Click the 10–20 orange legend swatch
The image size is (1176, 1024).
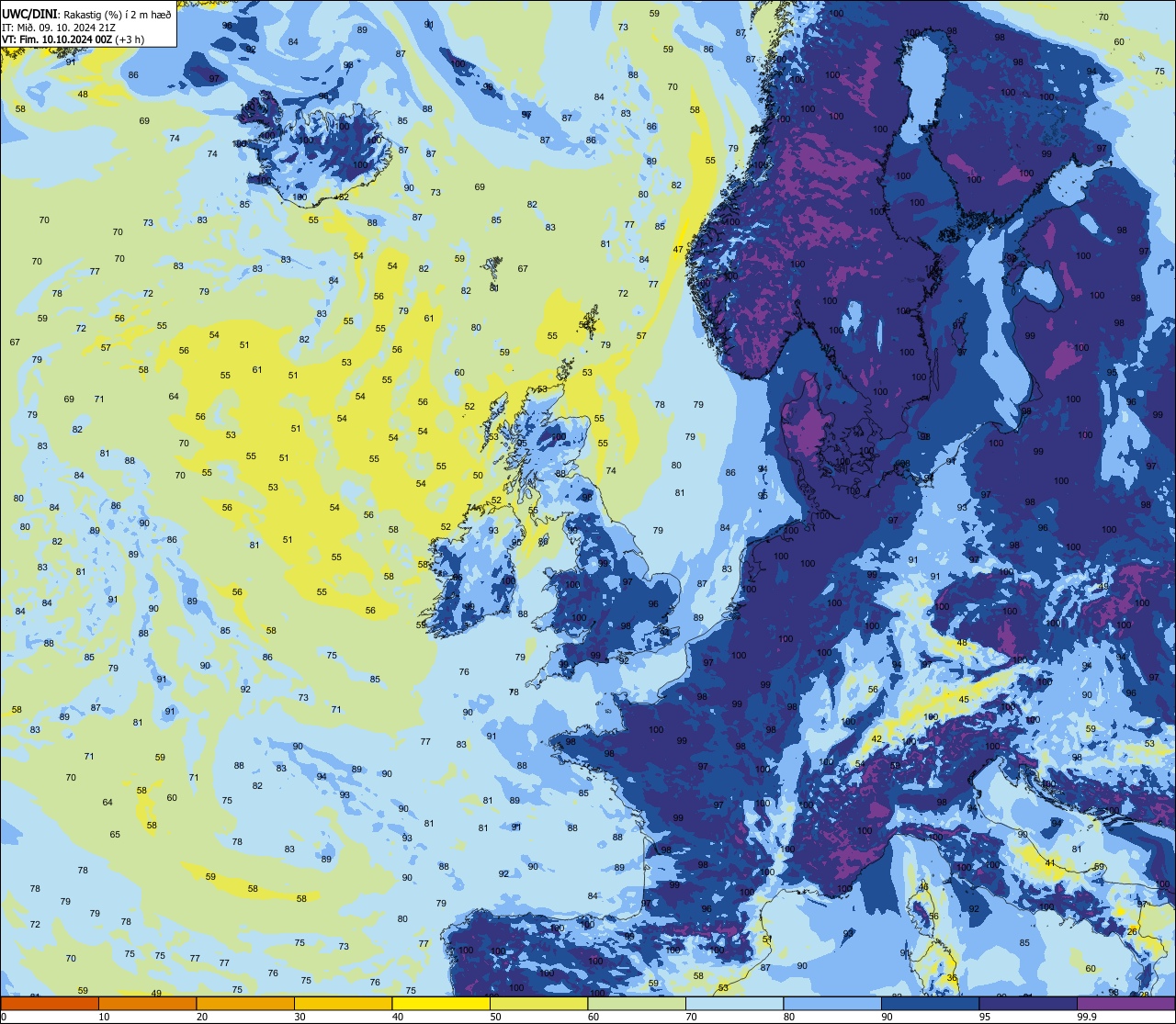pyautogui.click(x=147, y=1003)
